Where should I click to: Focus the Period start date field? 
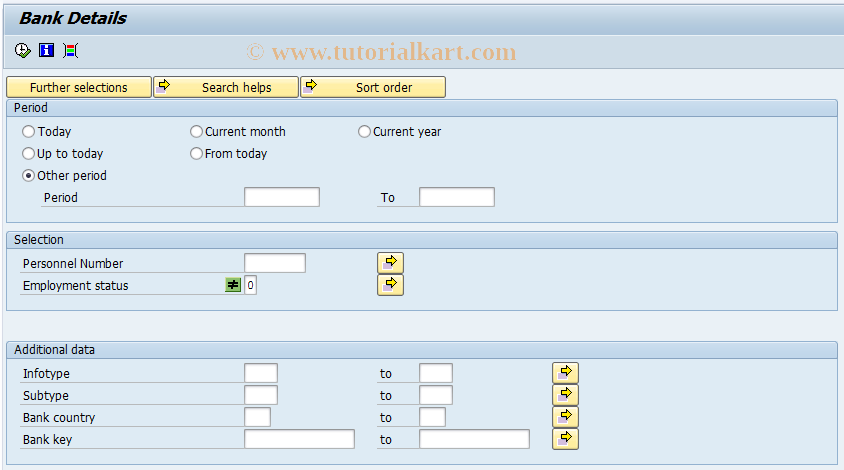(282, 197)
